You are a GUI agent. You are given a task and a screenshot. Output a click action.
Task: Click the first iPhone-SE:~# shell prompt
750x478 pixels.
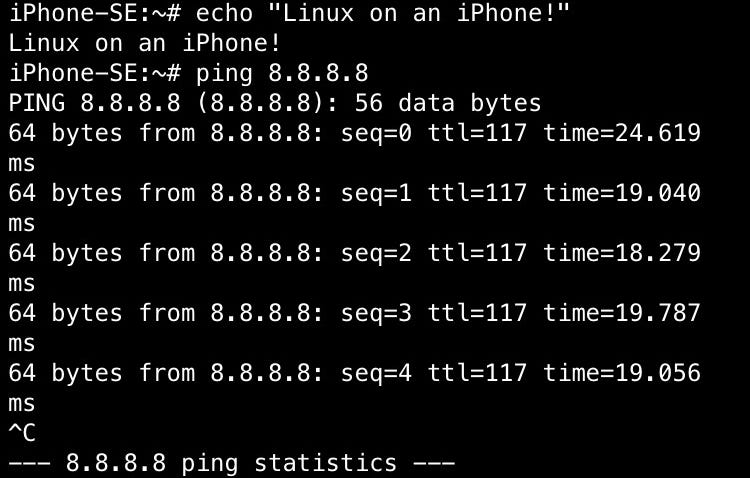(94, 14)
